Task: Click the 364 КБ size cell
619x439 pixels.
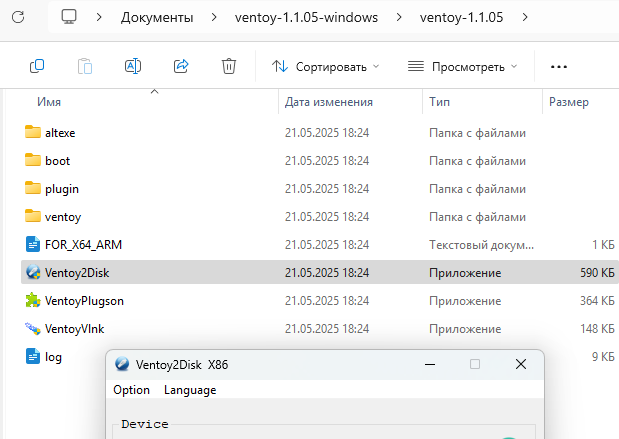Action: click(x=597, y=301)
